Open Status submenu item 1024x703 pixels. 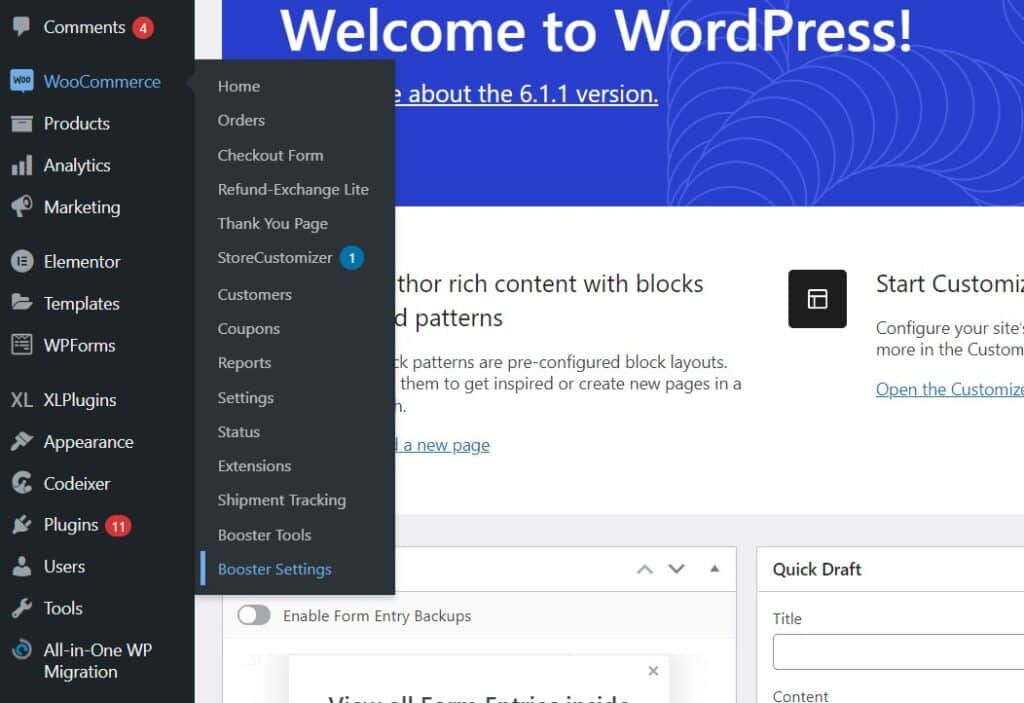point(239,432)
